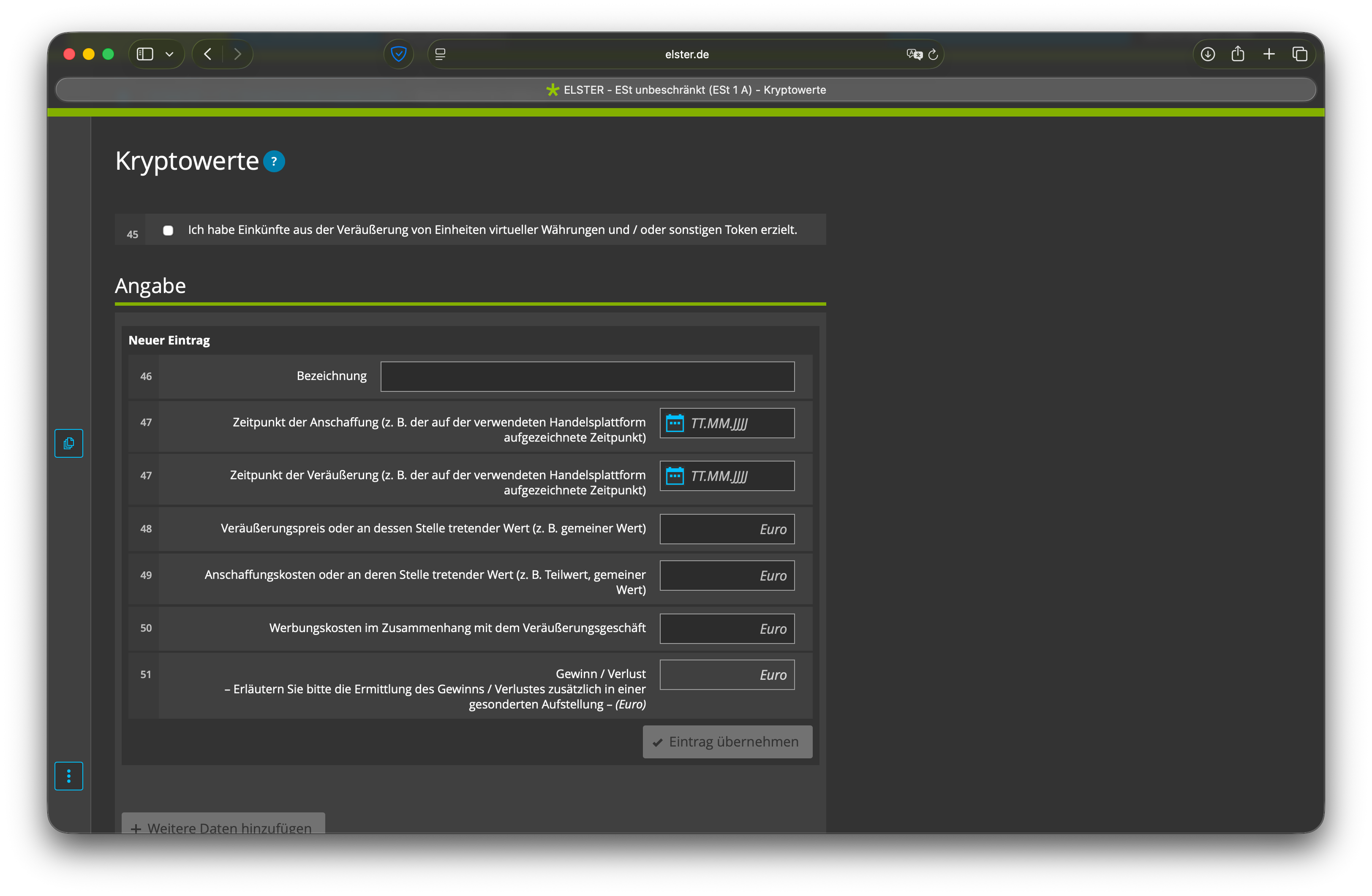Screen dimensions: 1372x896
Task: Reload the elster.de page
Action: click(933, 54)
